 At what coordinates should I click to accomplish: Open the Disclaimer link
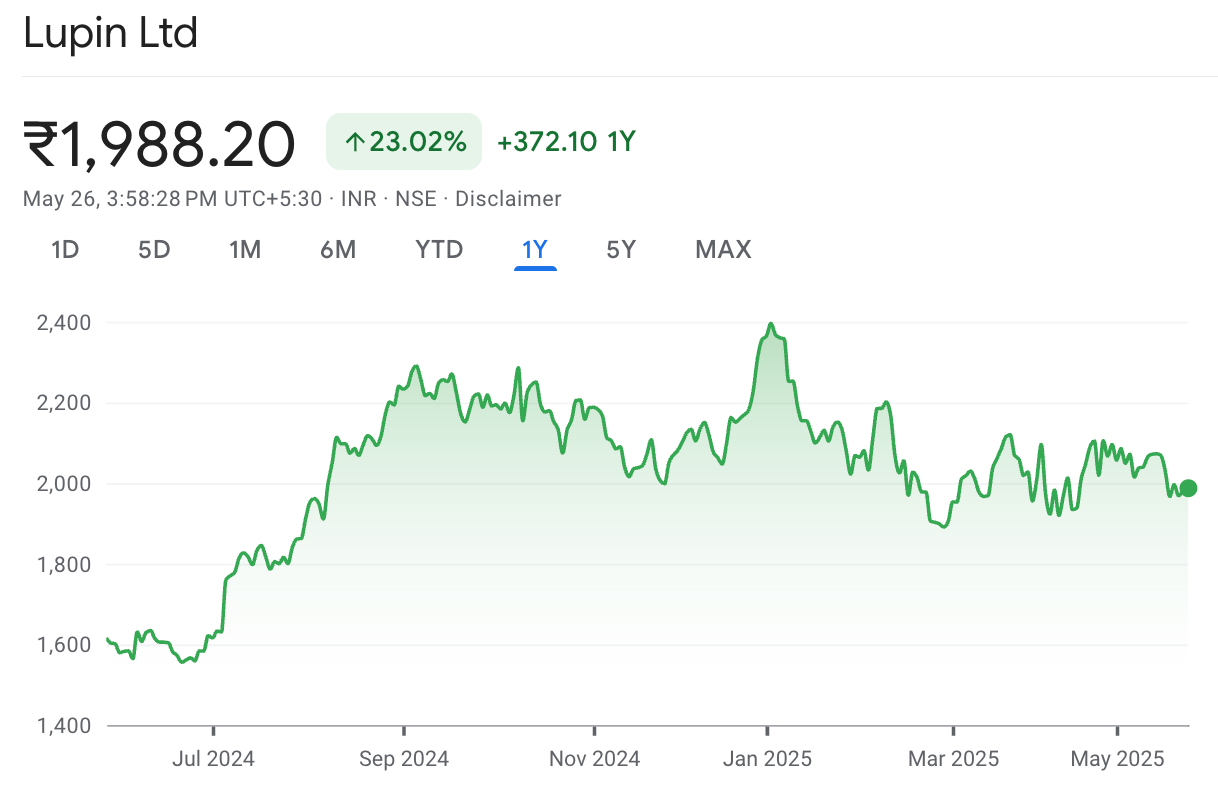coord(508,199)
